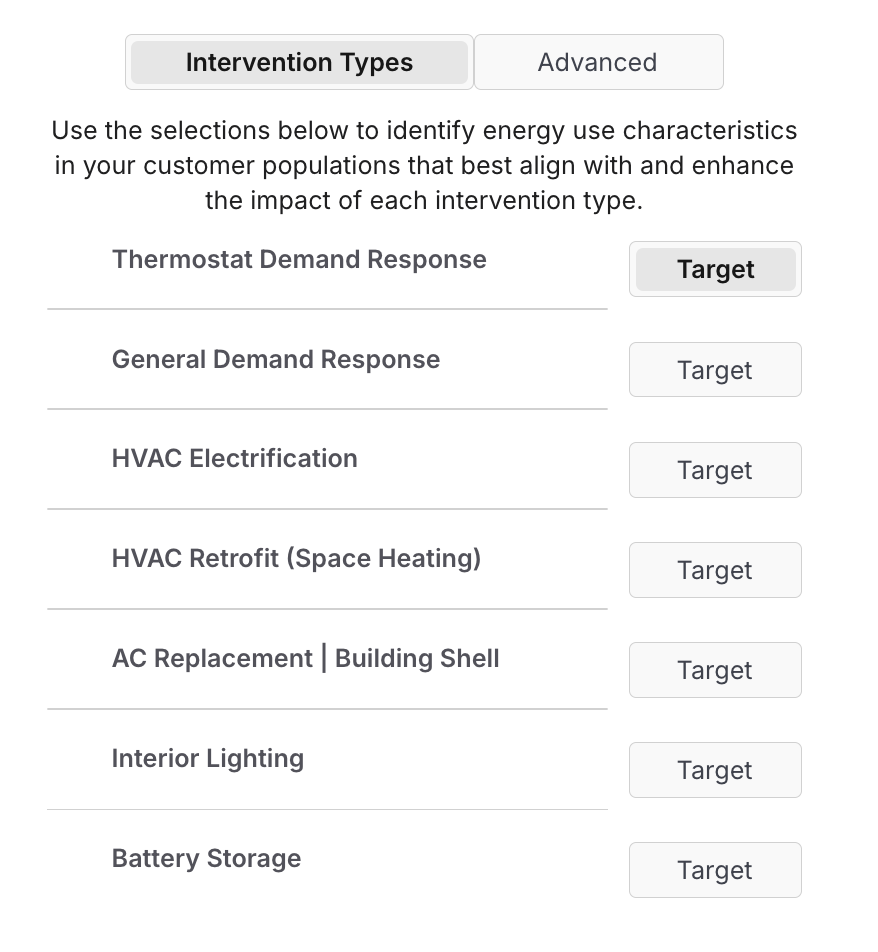Click the General Demand Response label
The image size is (878, 952).
[x=275, y=359]
